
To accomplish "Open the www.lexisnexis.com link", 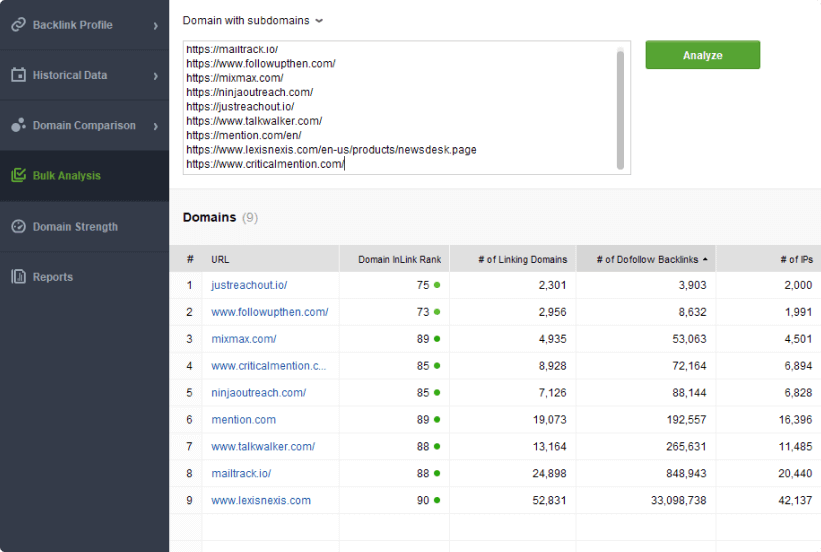I will click(261, 500).
